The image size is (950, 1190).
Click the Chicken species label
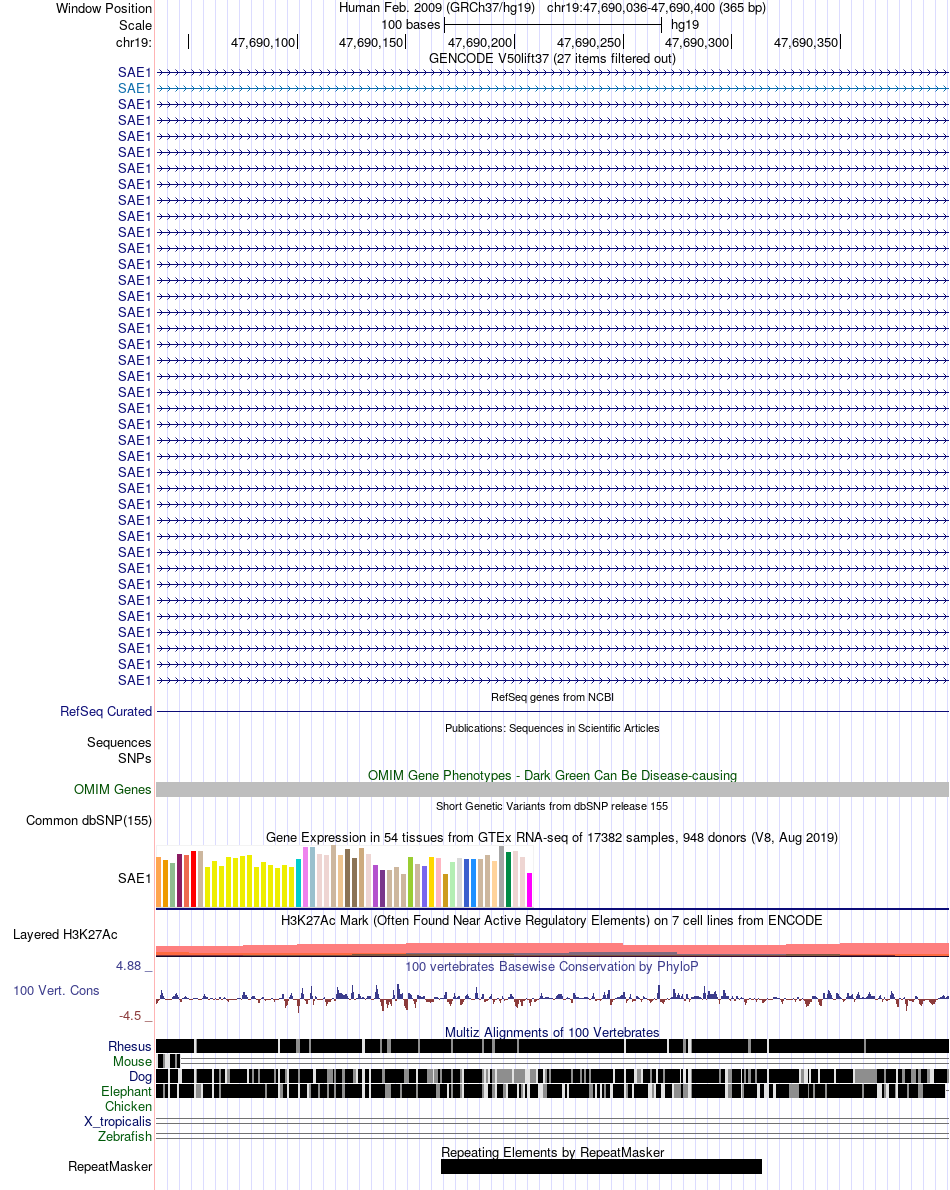coord(128,1107)
